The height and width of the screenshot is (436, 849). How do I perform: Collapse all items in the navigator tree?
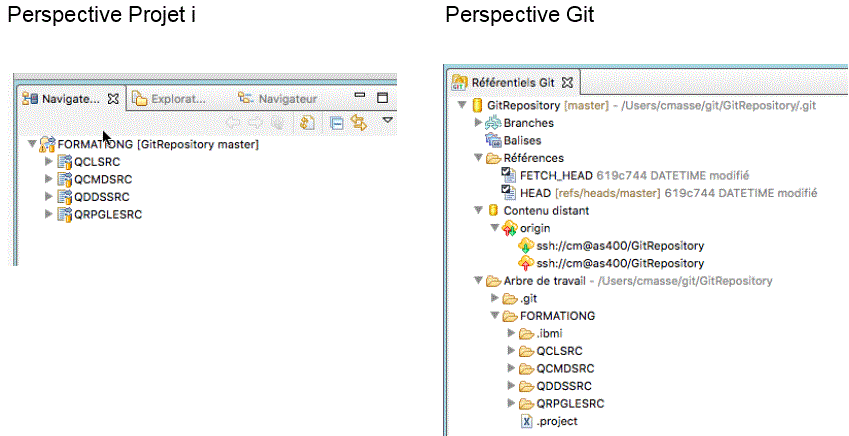(x=337, y=123)
